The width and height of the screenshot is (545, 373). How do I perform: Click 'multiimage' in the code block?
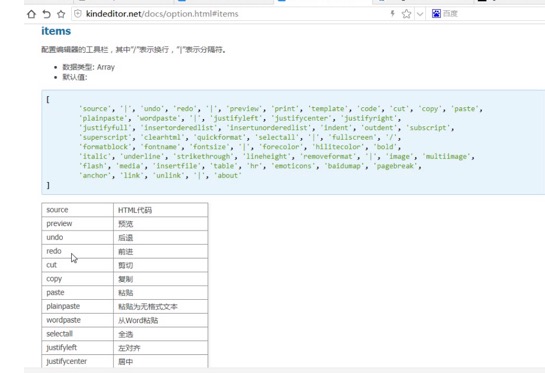click(446, 156)
